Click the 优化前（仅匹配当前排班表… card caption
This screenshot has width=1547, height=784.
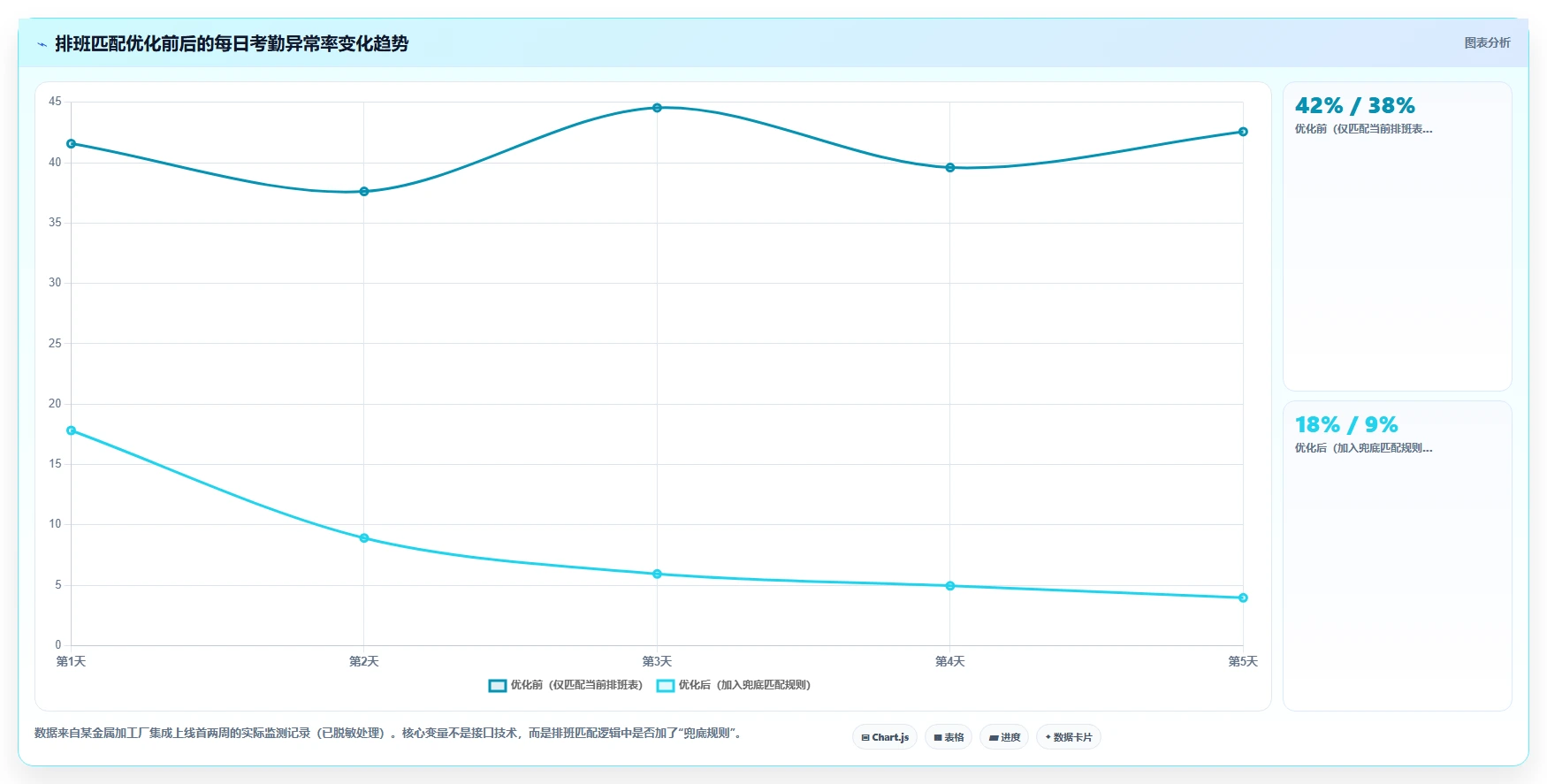click(1363, 129)
